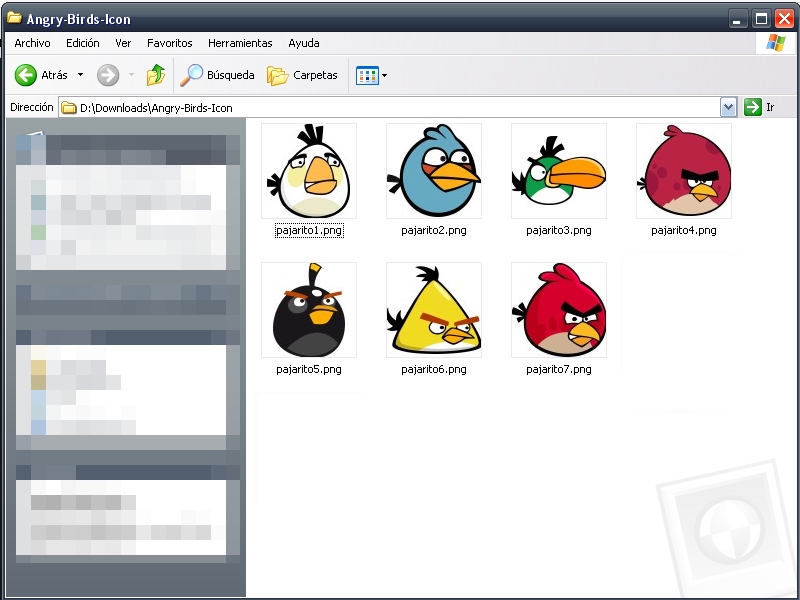Open the Favoritos menu
Screen dimensions: 800x600
click(x=169, y=43)
